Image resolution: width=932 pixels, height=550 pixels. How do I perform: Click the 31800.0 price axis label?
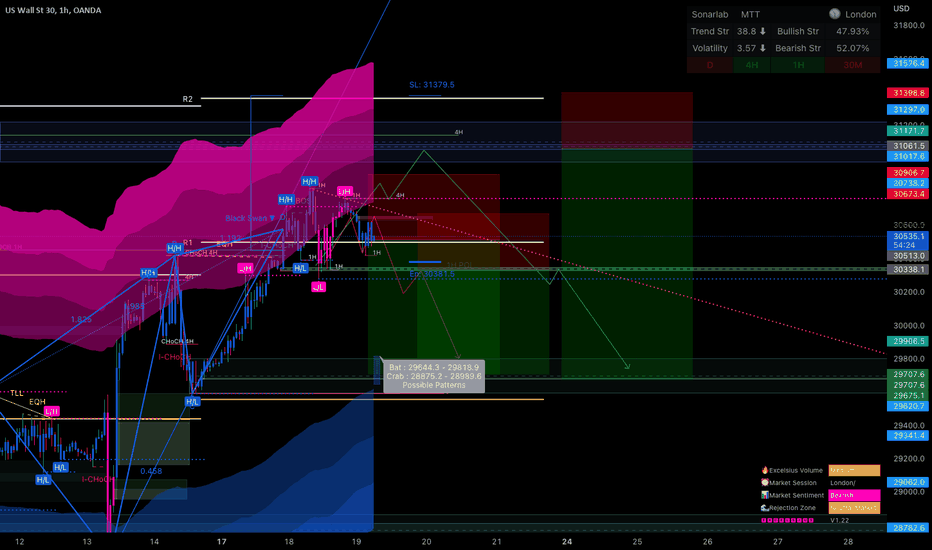pos(909,25)
